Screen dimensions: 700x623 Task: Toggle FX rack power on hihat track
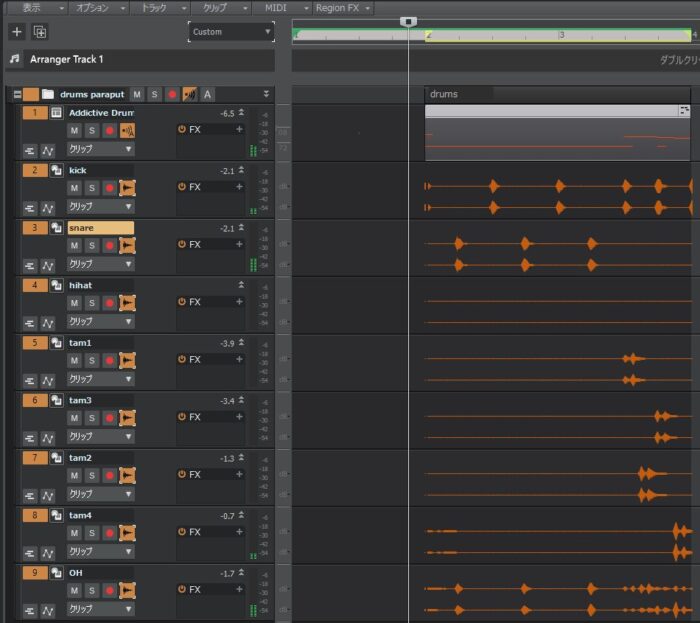pos(182,302)
